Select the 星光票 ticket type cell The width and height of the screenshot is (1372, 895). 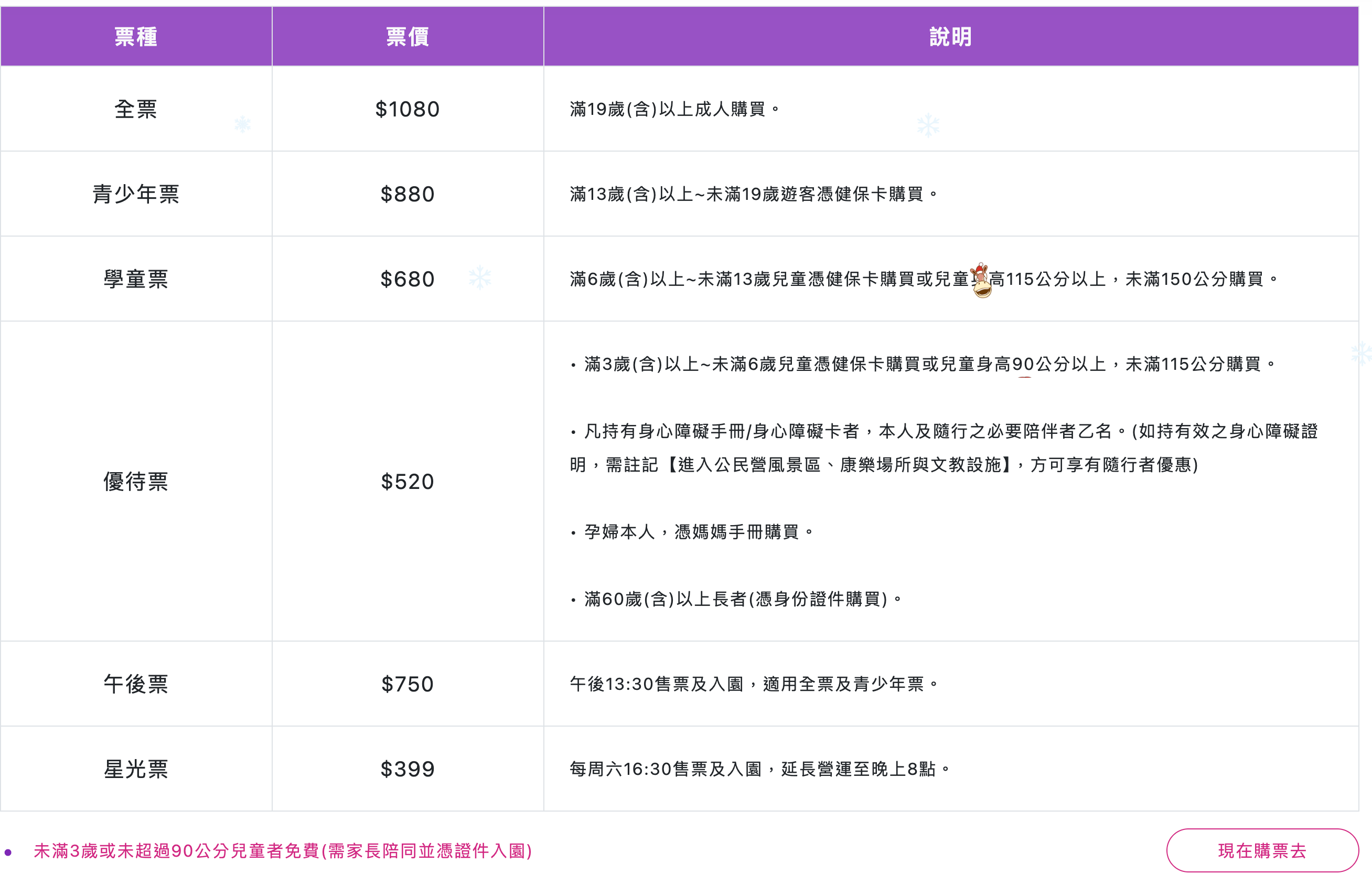(x=136, y=769)
